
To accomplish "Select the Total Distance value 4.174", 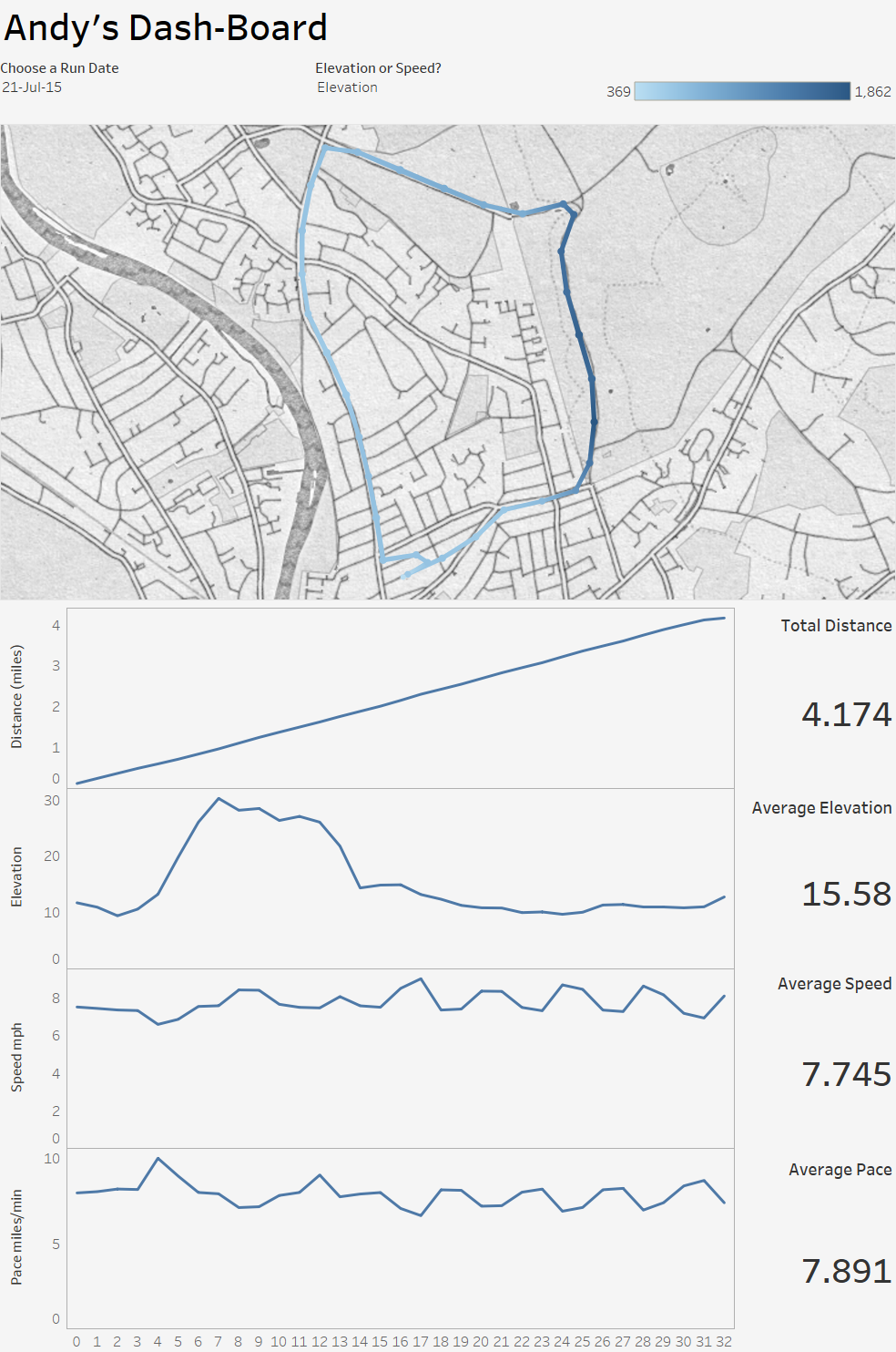I will pyautogui.click(x=846, y=714).
